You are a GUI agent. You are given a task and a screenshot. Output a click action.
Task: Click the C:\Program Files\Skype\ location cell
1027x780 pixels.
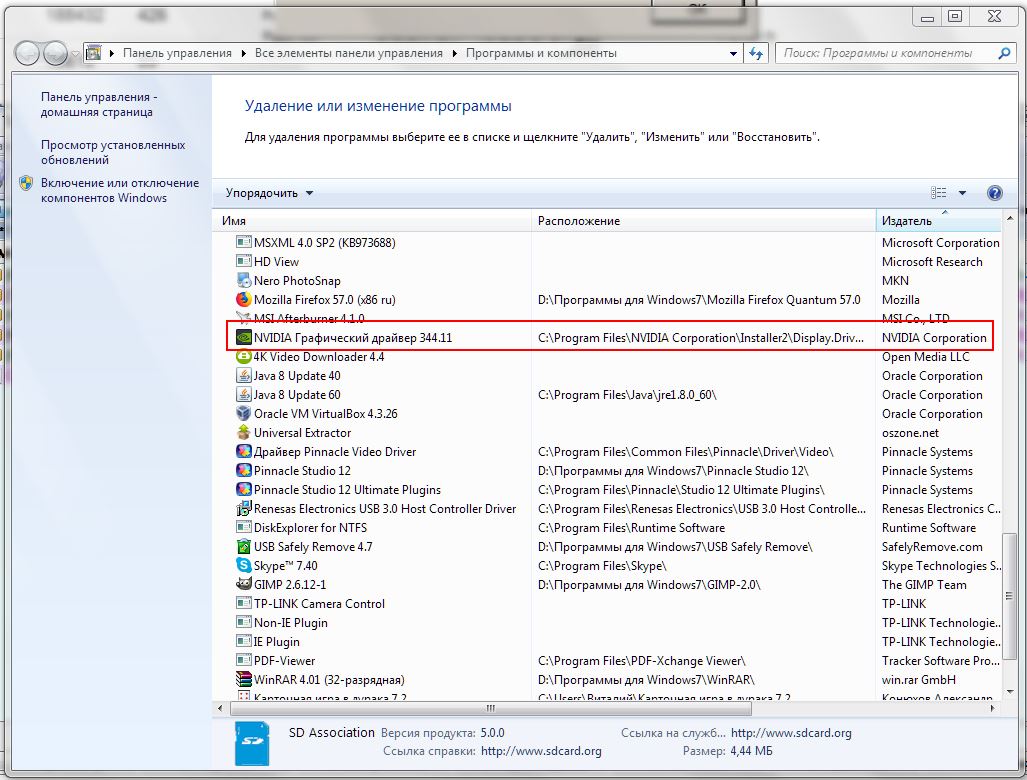[602, 566]
